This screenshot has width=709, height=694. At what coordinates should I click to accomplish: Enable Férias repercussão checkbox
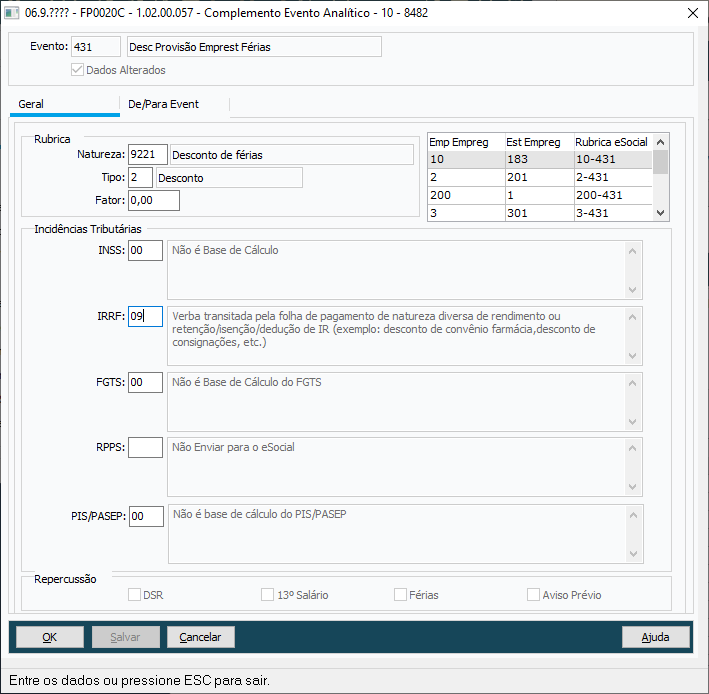tap(400, 595)
